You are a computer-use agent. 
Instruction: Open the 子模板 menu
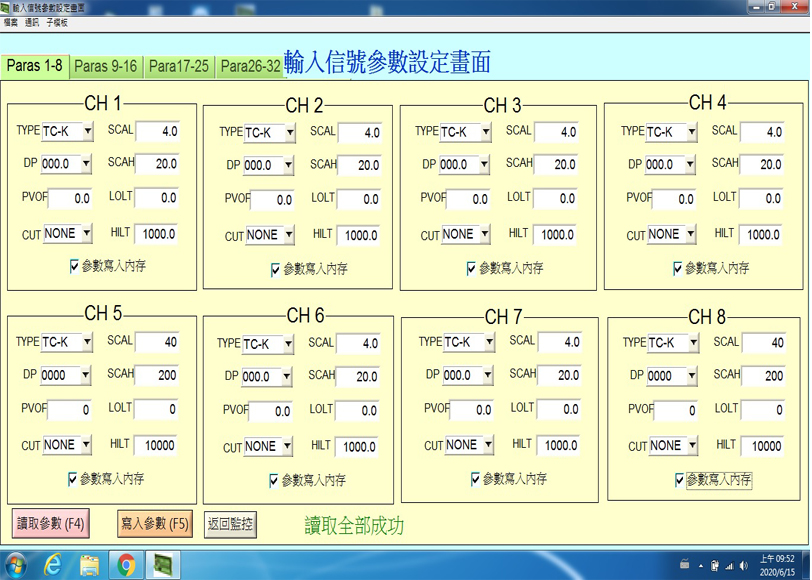point(57,23)
